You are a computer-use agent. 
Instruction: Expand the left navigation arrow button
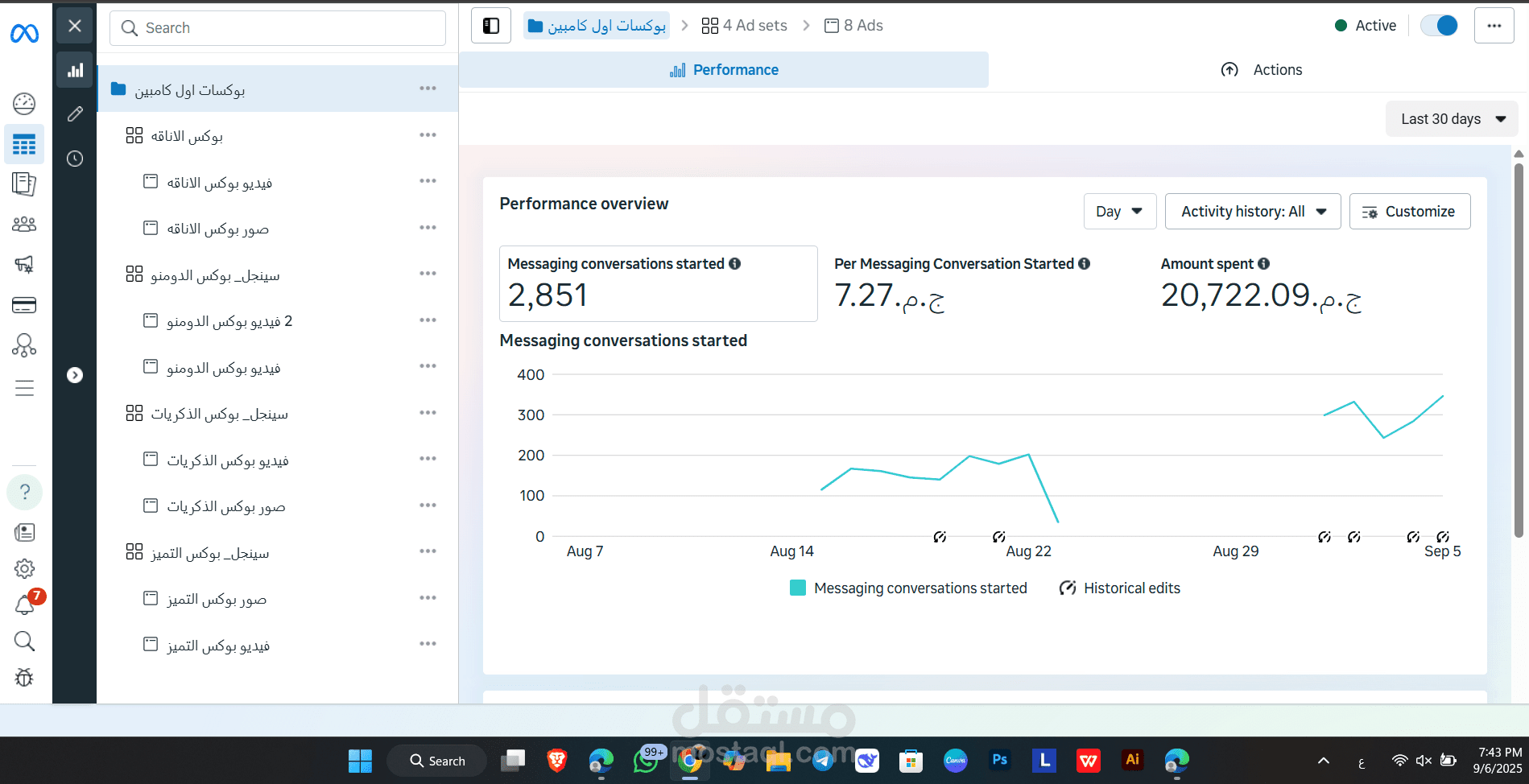75,375
